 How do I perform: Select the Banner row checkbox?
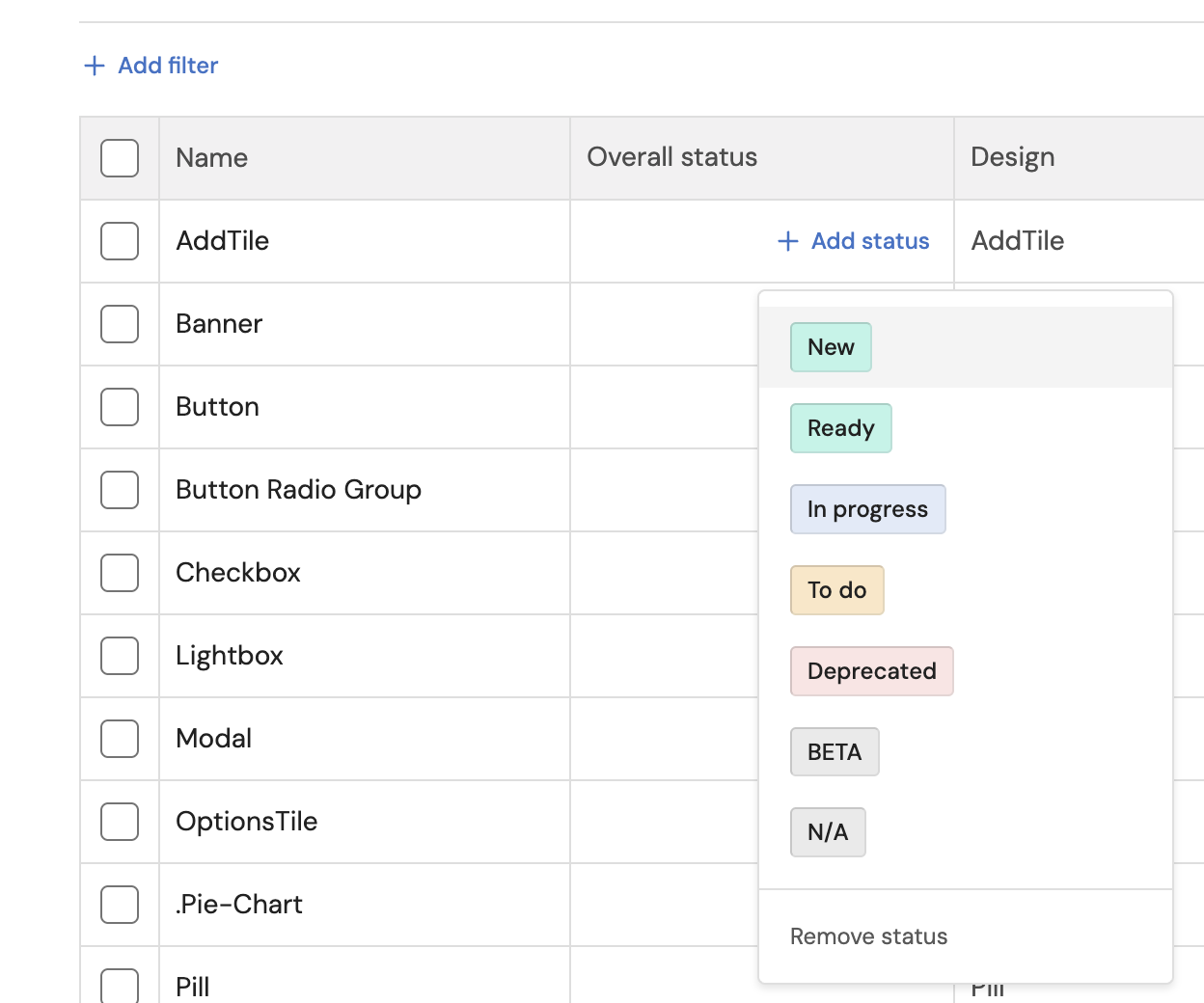click(120, 324)
